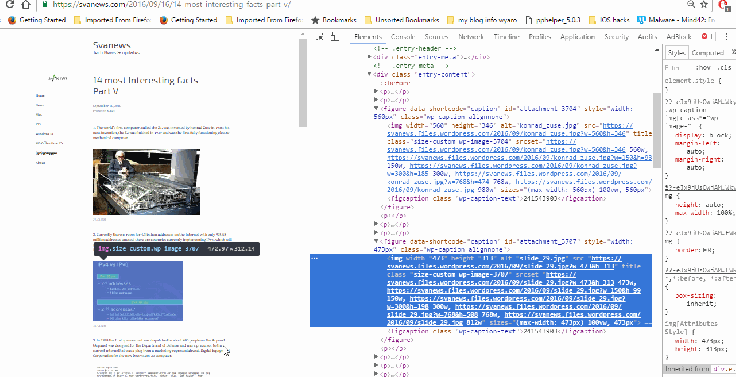Open the Timeline tab
This screenshot has width=736, height=377.
(x=506, y=37)
